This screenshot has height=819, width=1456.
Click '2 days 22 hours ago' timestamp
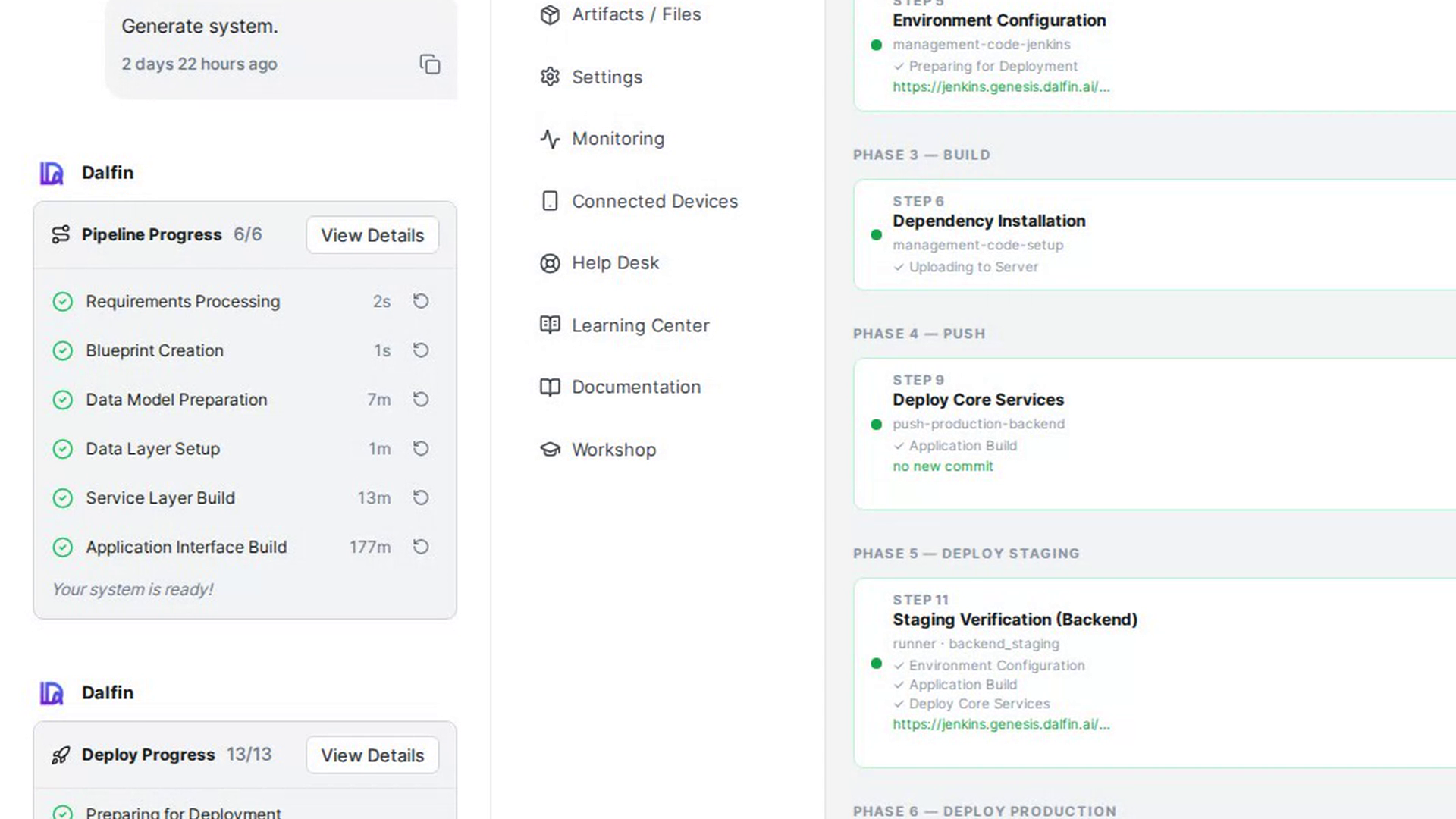click(x=199, y=64)
